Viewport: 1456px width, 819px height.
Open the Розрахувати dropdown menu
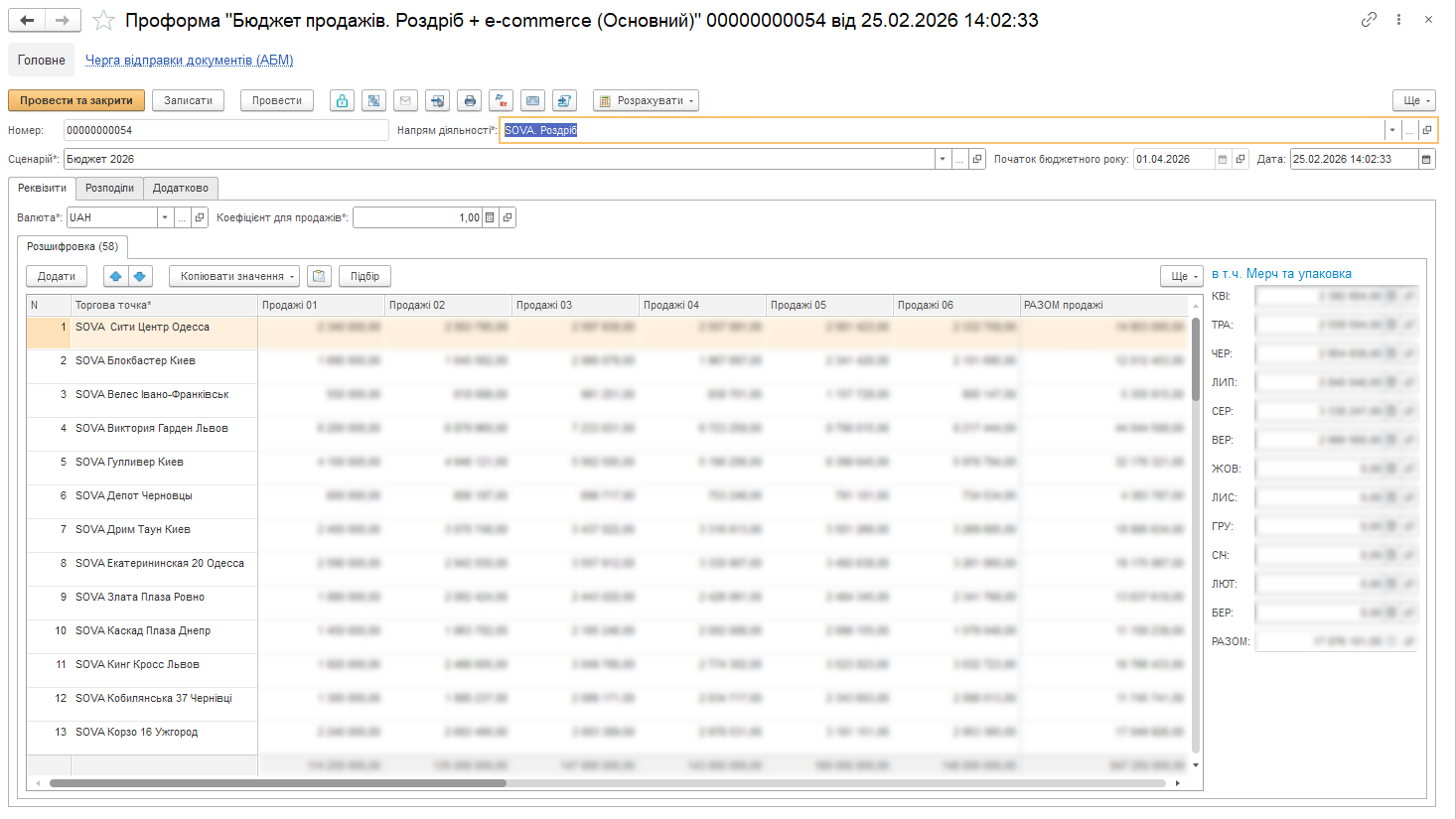pos(646,100)
